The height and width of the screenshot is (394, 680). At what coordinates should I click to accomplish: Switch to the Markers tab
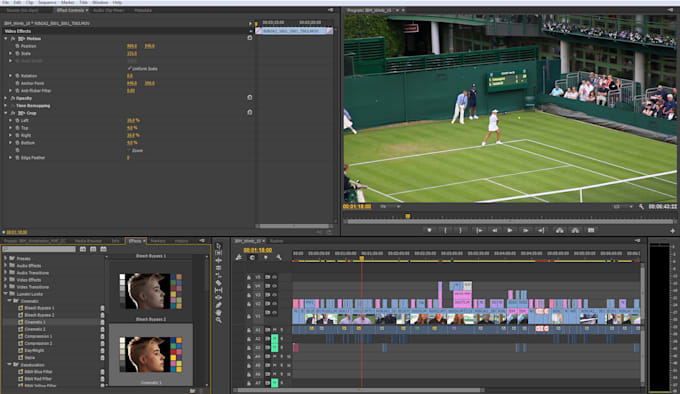(158, 241)
